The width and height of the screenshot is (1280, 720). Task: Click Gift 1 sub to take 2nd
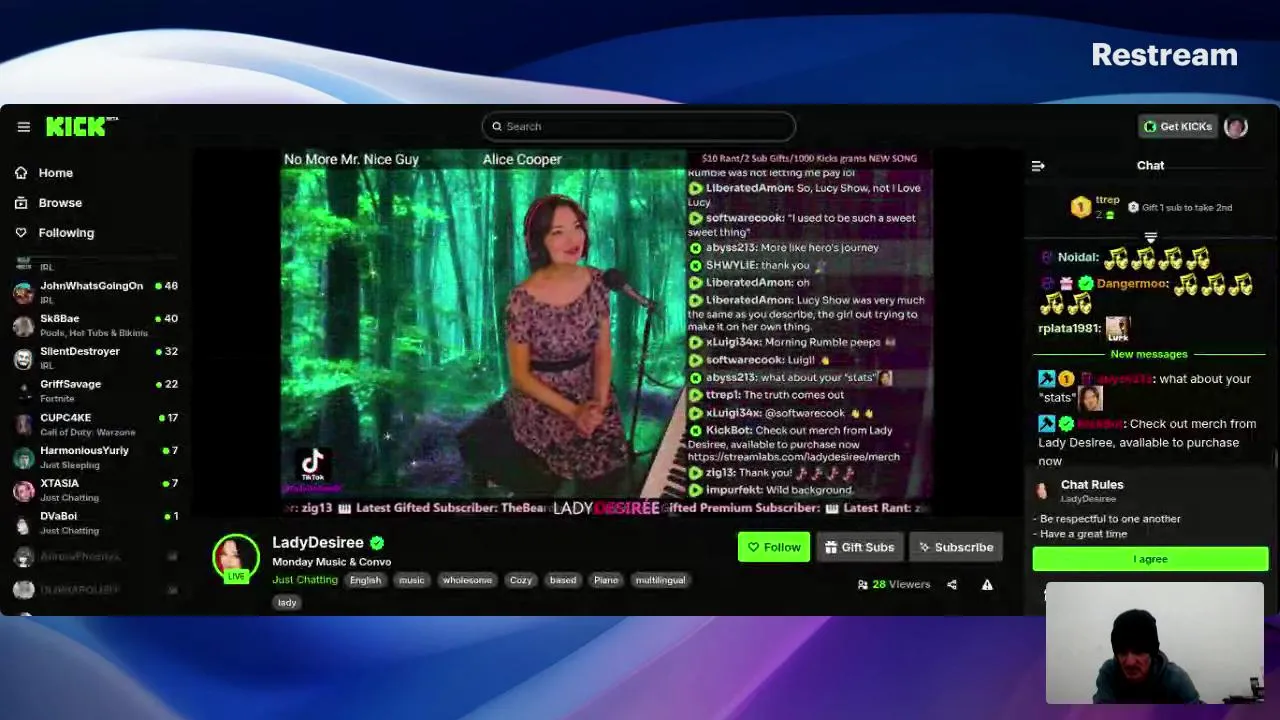click(x=1180, y=208)
